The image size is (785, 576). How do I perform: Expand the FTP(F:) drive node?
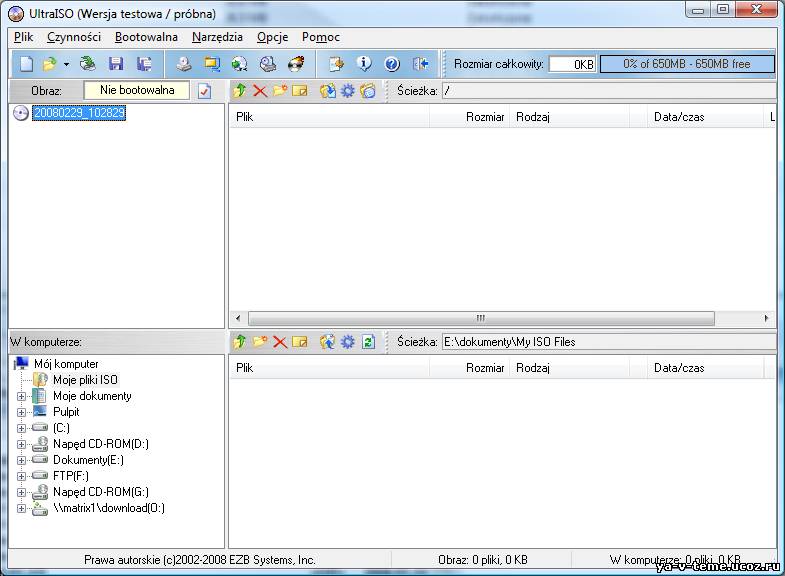[x=21, y=476]
